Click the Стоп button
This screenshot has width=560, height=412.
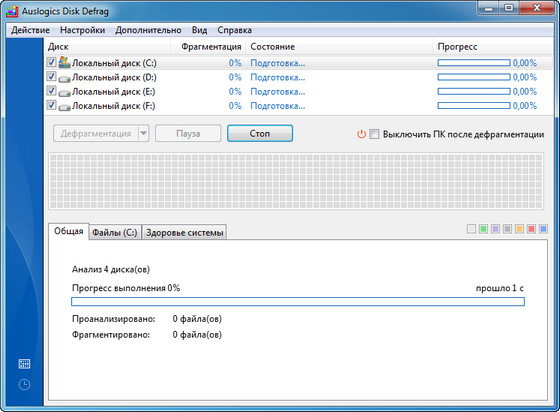[260, 134]
